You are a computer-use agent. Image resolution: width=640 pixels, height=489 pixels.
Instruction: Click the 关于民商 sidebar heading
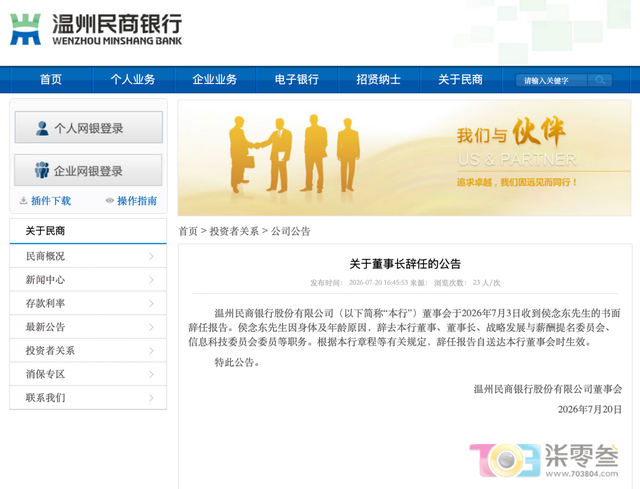click(45, 231)
